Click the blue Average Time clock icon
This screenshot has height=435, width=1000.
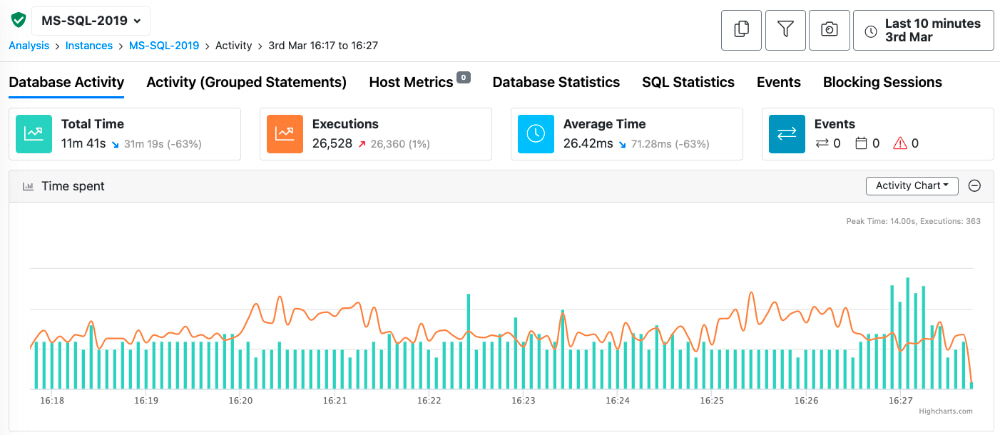coord(536,134)
